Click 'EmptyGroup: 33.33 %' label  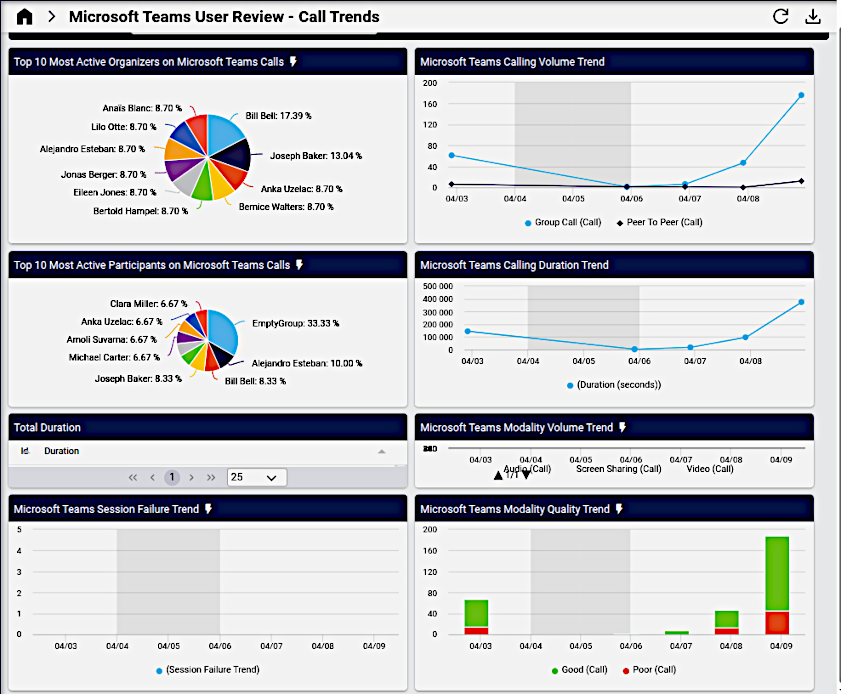click(x=296, y=323)
